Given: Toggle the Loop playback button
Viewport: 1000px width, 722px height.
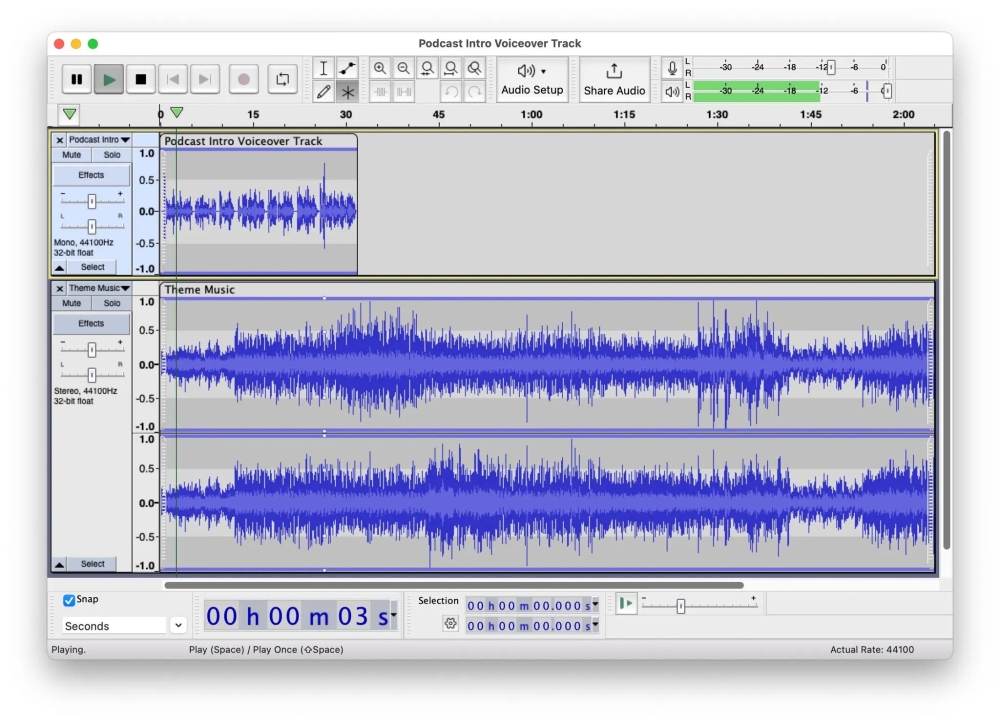Looking at the screenshot, I should tap(283, 79).
